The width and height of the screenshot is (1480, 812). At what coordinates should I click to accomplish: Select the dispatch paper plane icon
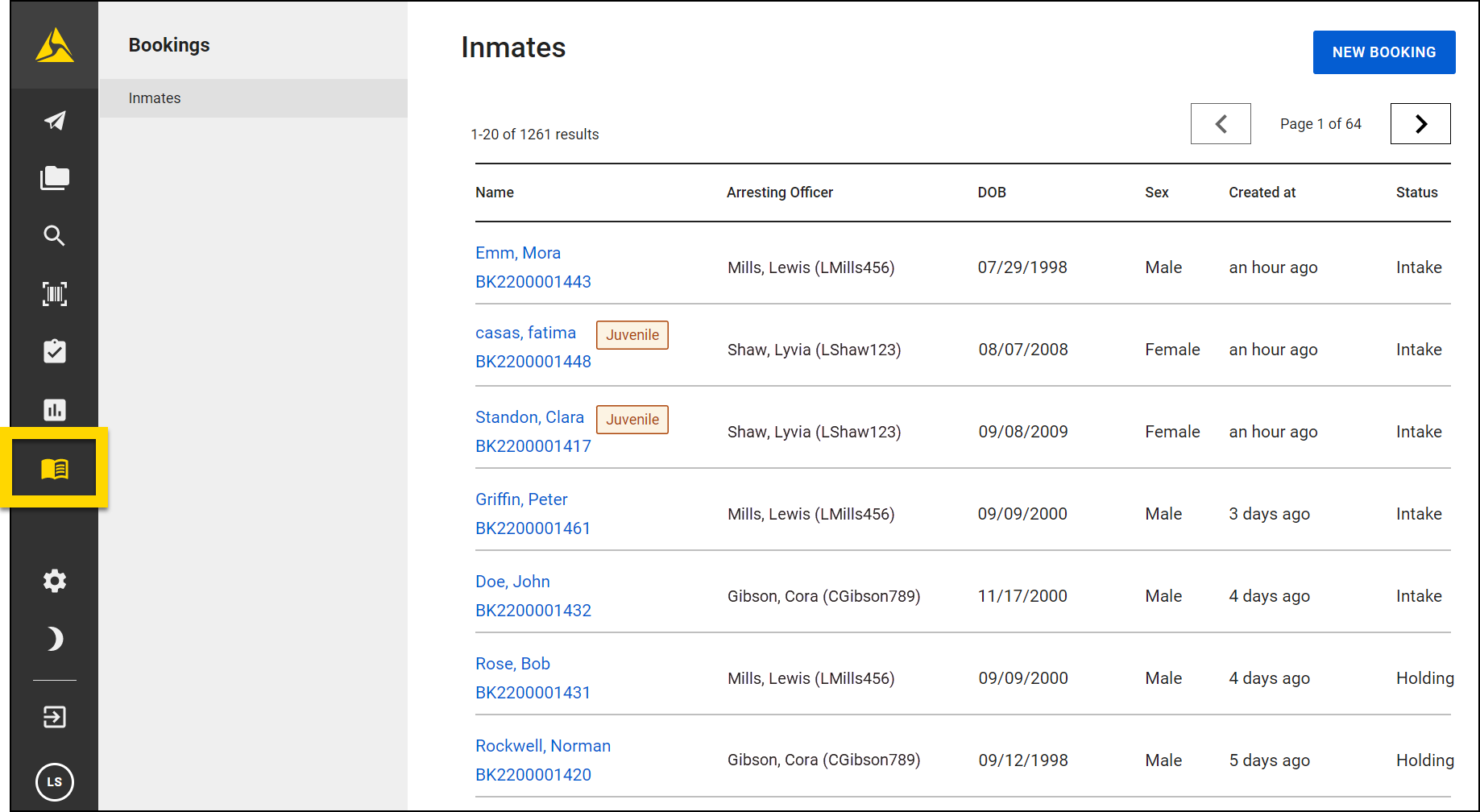[54, 120]
